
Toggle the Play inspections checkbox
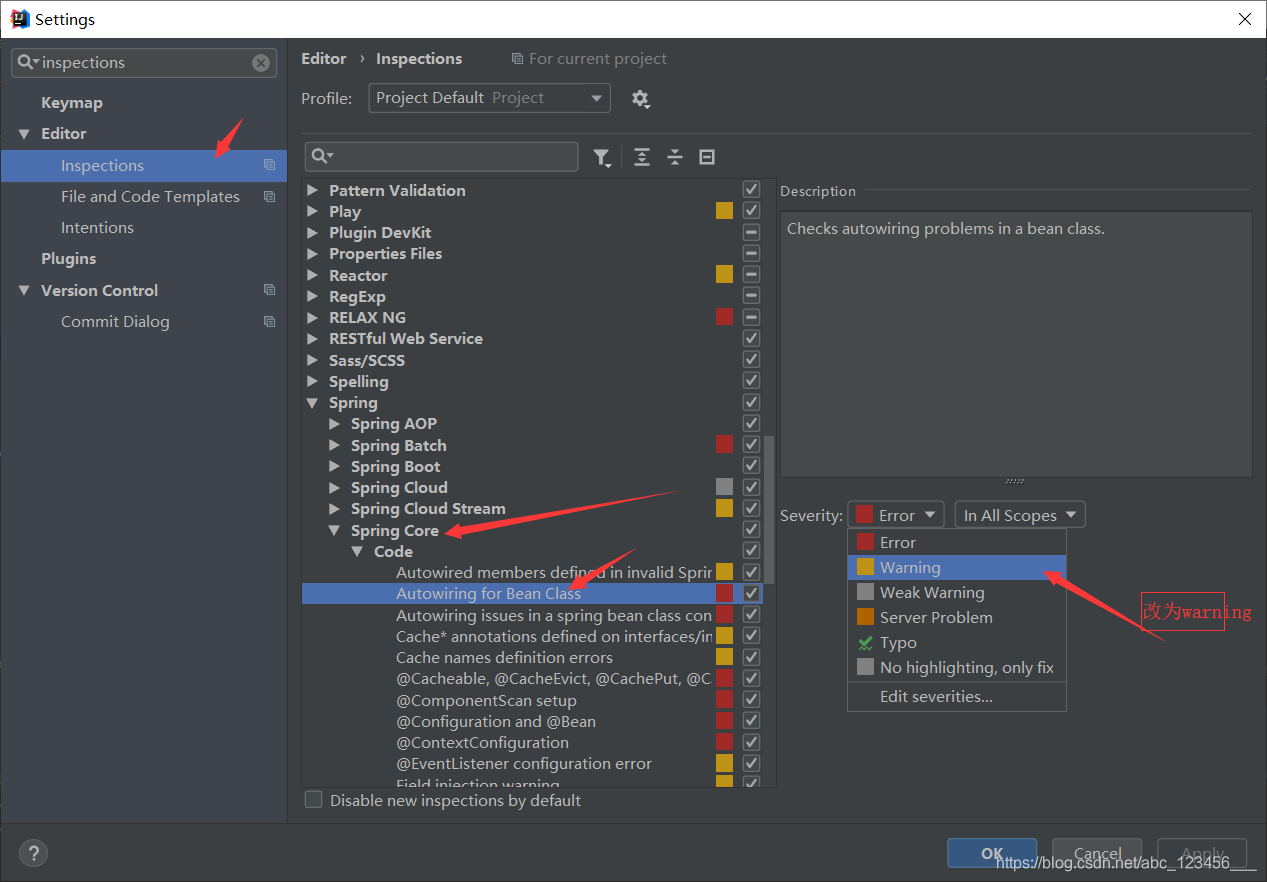pos(751,210)
